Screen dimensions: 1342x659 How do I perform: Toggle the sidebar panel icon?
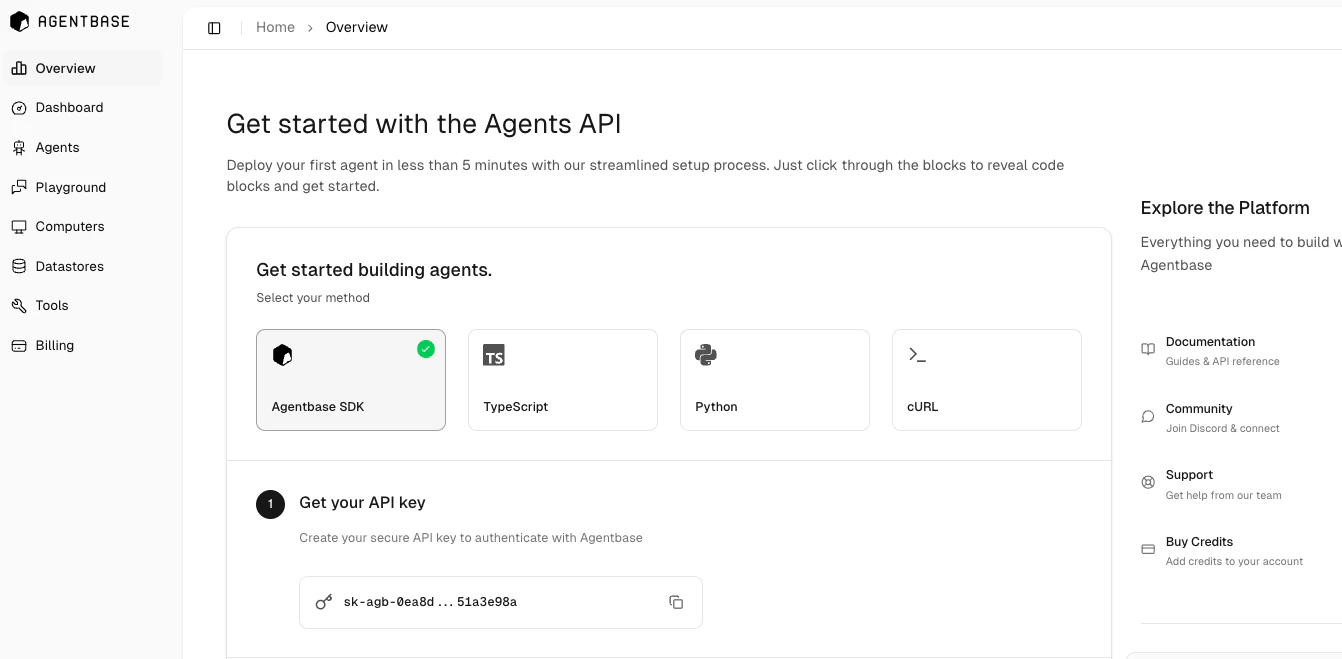[x=214, y=28]
